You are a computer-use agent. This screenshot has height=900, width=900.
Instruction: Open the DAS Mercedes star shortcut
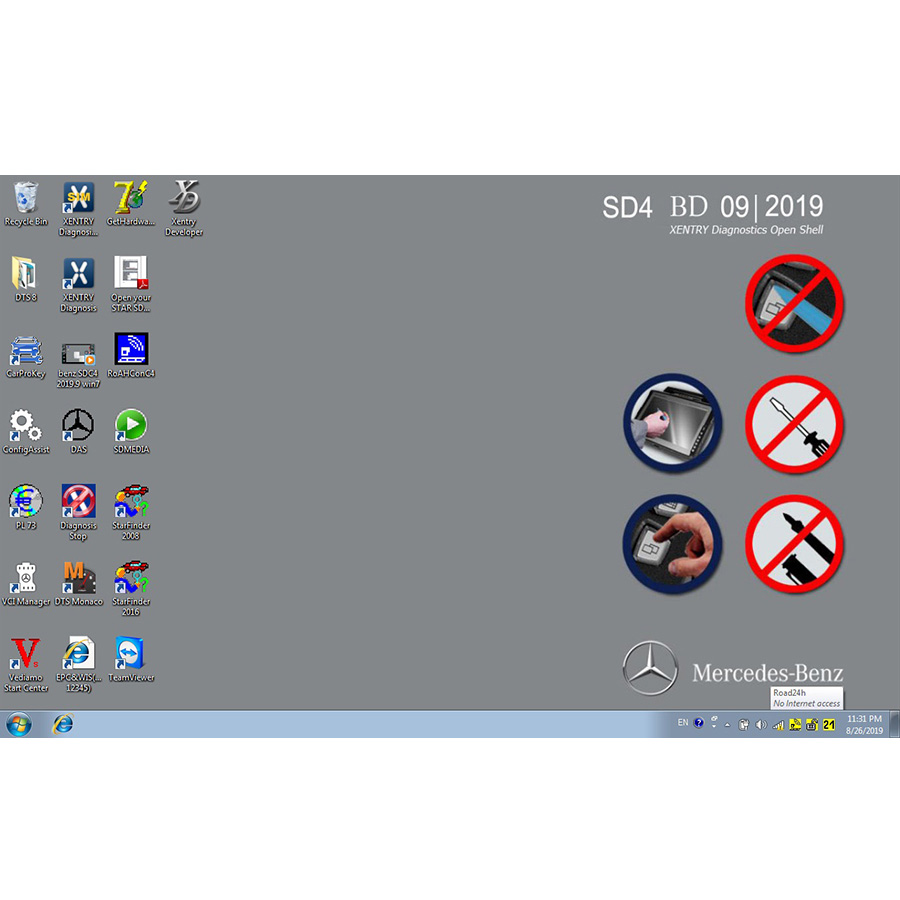(78, 426)
